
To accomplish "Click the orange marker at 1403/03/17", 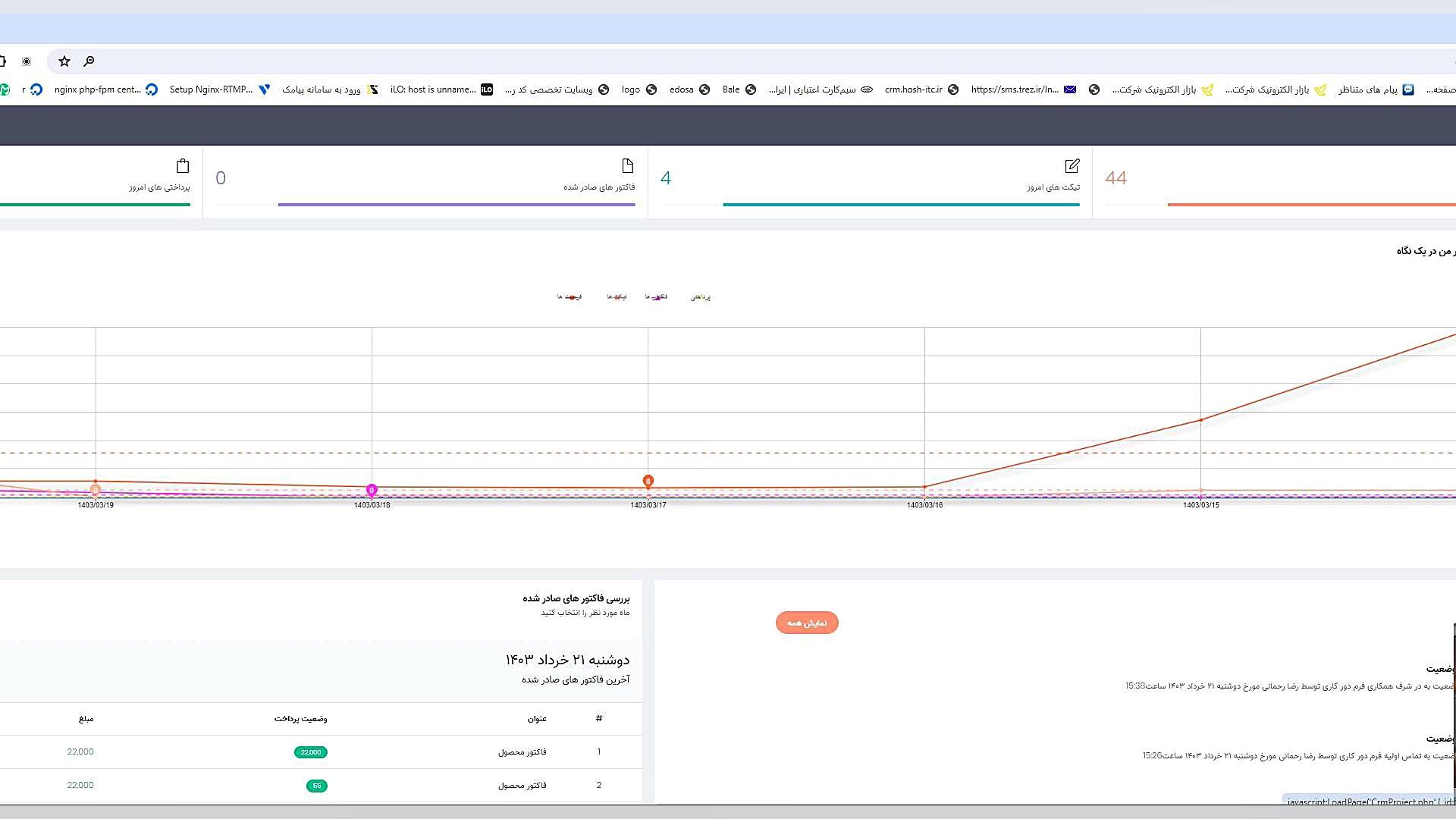I will (x=648, y=481).
